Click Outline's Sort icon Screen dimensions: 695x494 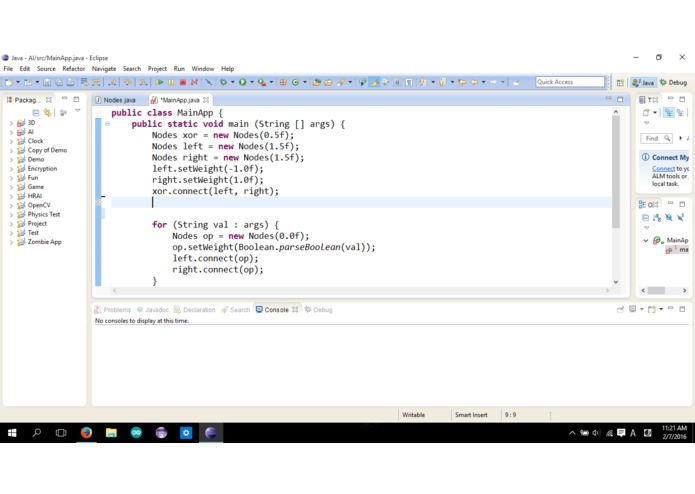click(x=657, y=218)
